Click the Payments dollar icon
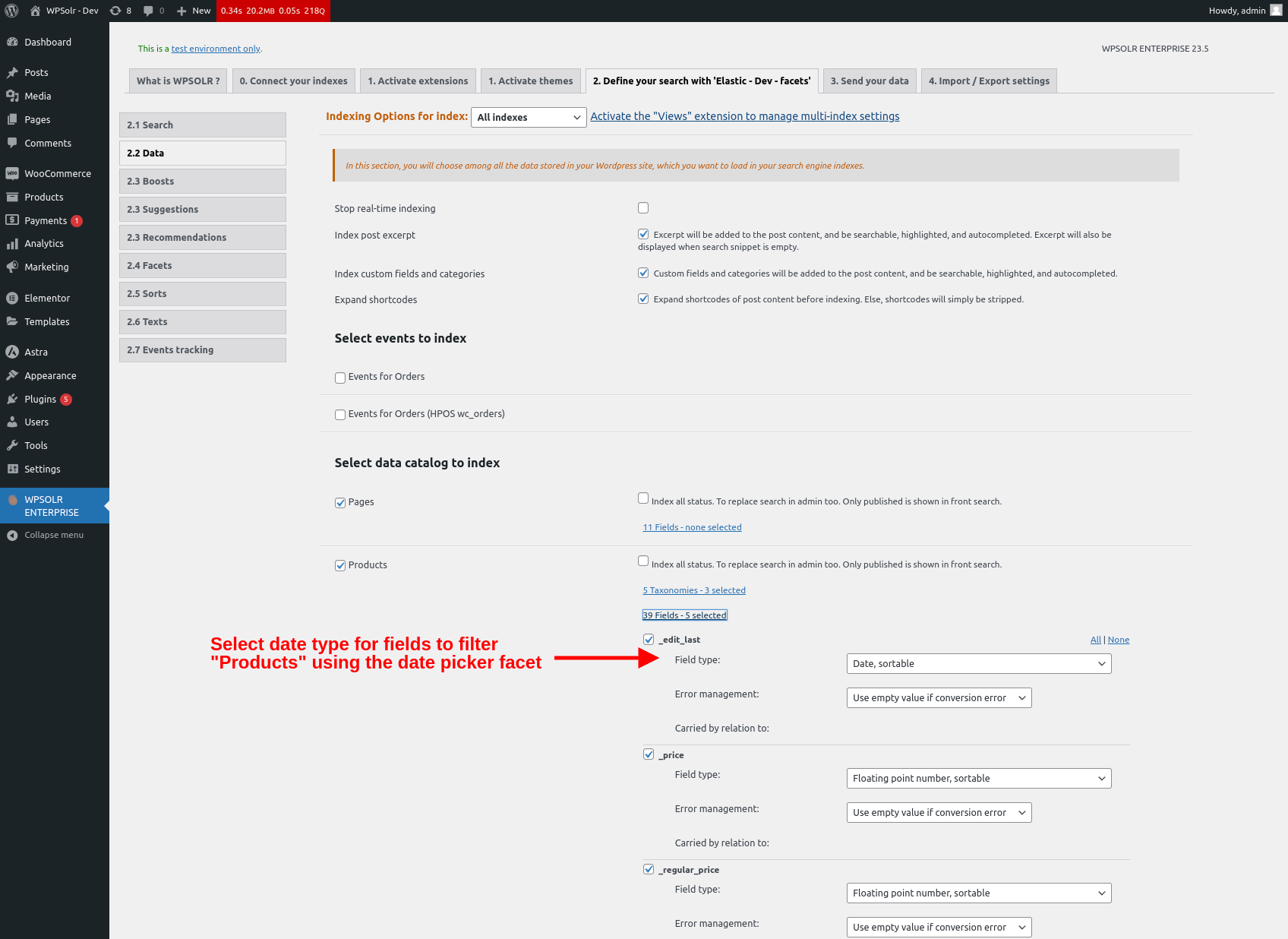Viewport: 1288px width, 939px height. click(12, 220)
